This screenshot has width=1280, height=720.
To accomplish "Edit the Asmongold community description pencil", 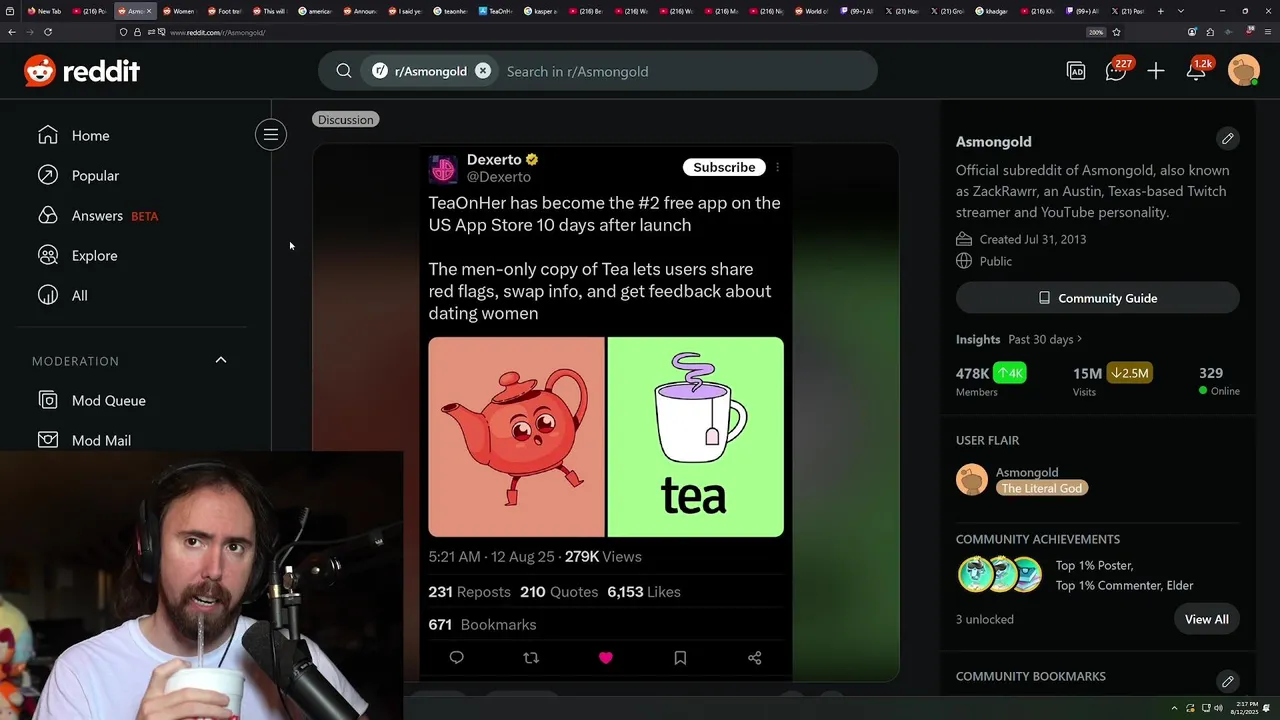I will 1227,138.
